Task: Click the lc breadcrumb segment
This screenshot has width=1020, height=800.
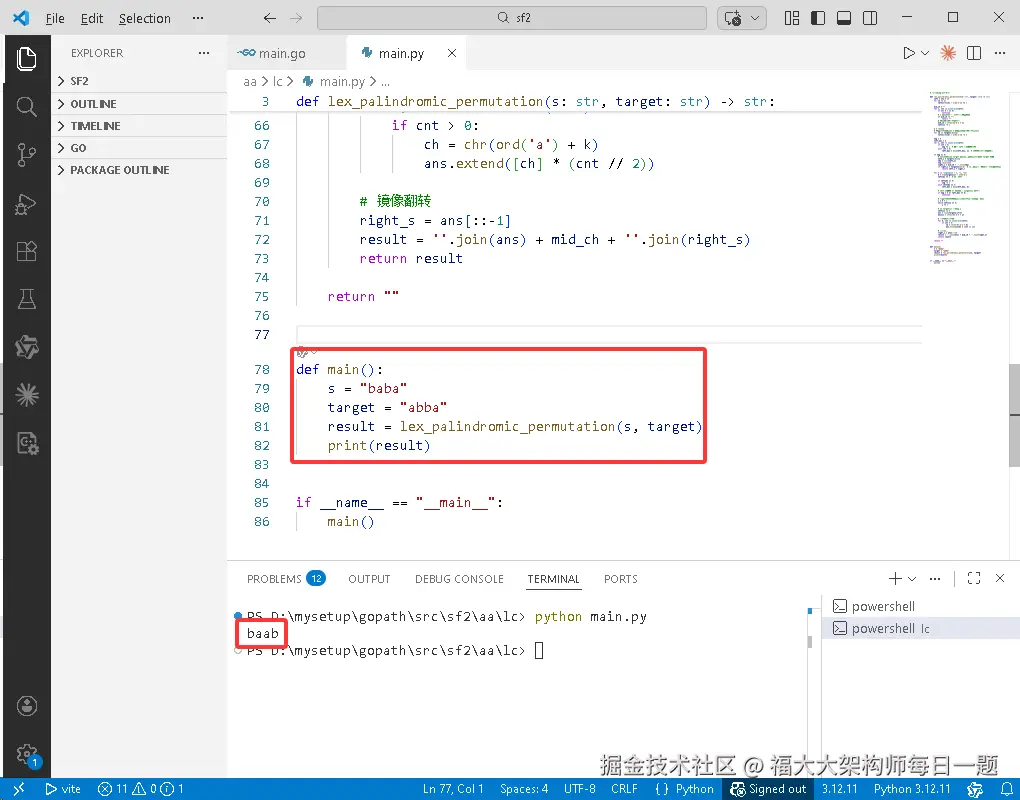Action: click(x=278, y=81)
